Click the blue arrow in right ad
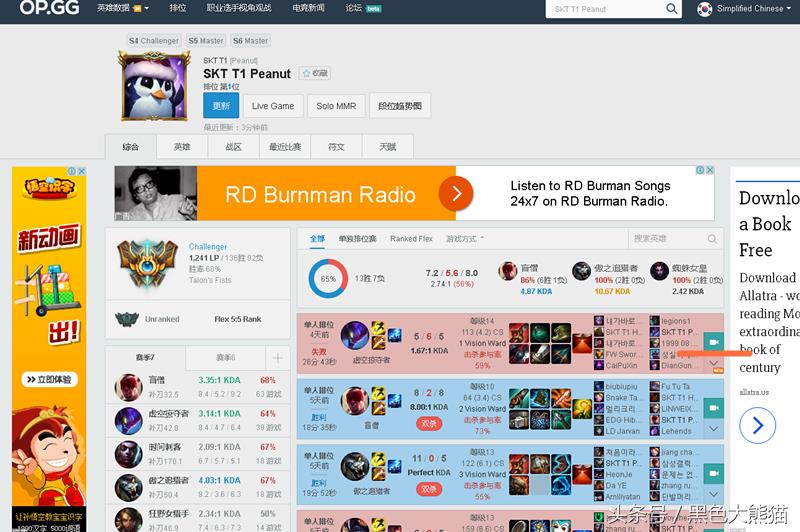Viewport: 800px width, 532px height. (757, 425)
